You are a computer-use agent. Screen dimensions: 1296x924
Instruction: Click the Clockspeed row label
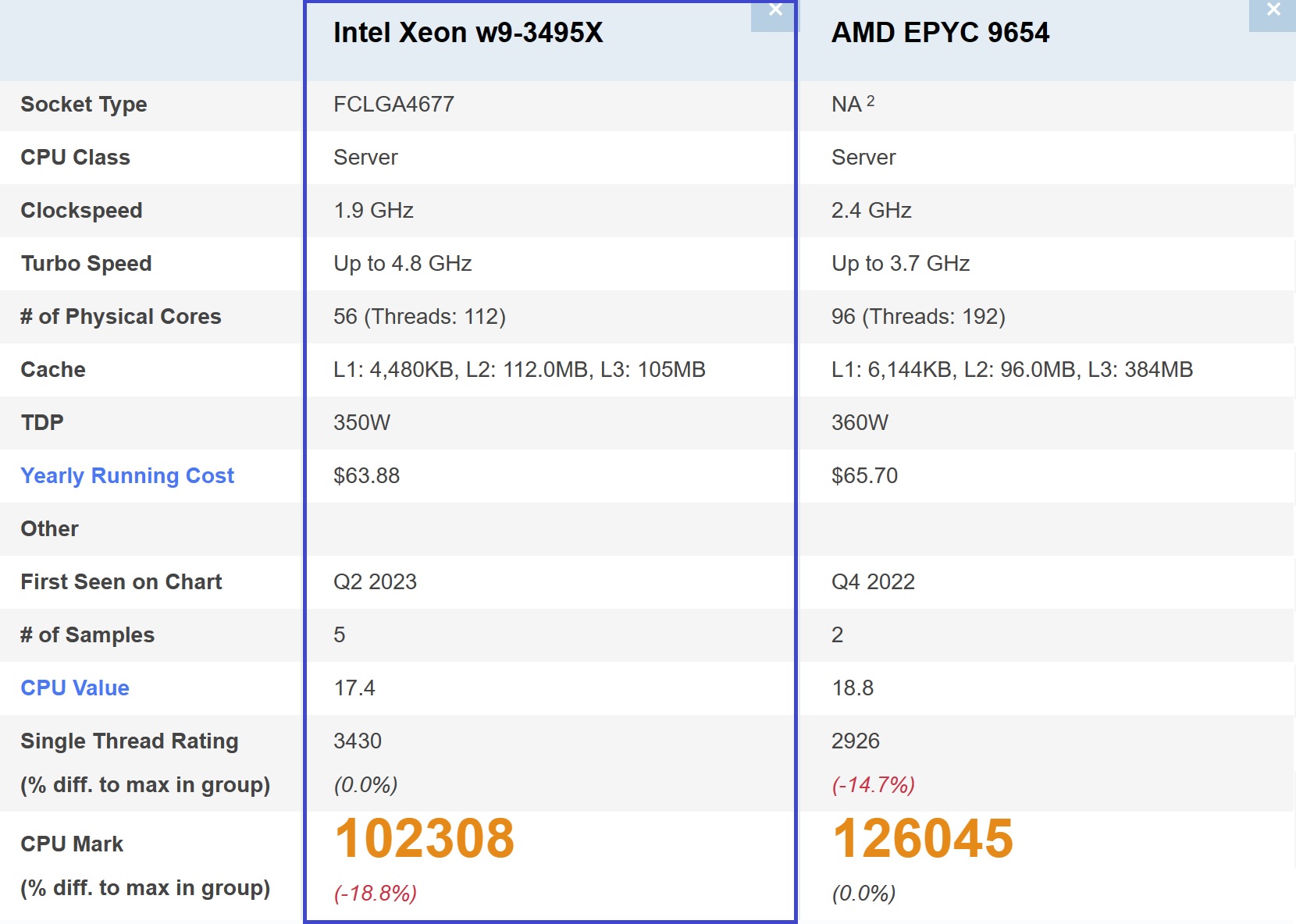pyautogui.click(x=81, y=210)
